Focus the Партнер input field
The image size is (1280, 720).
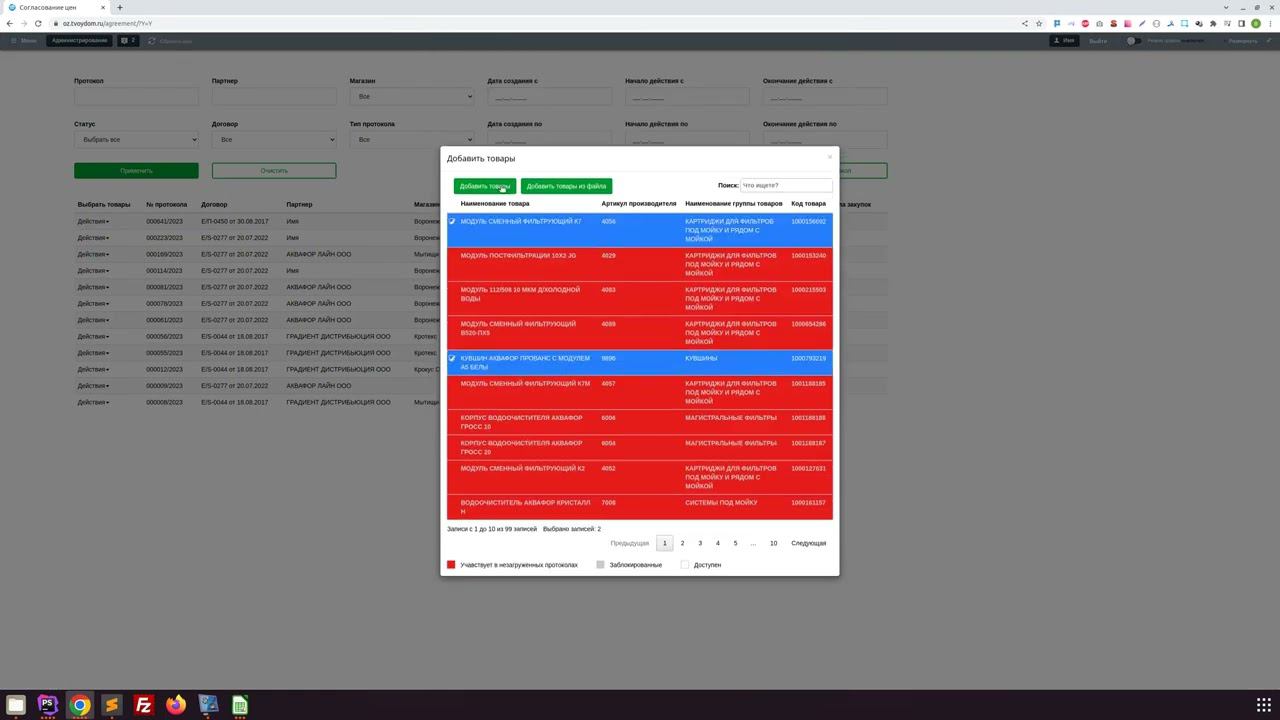point(274,97)
